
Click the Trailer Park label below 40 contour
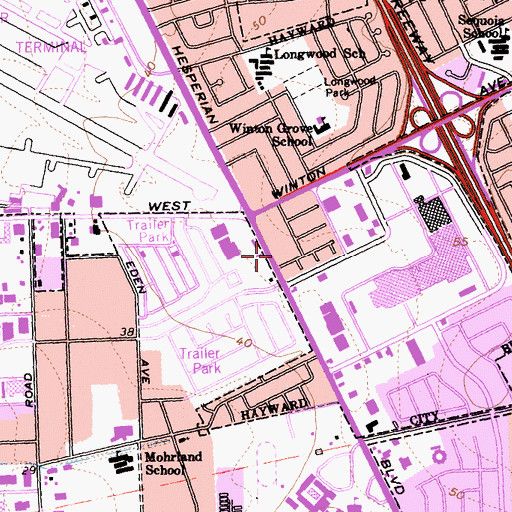(201, 361)
